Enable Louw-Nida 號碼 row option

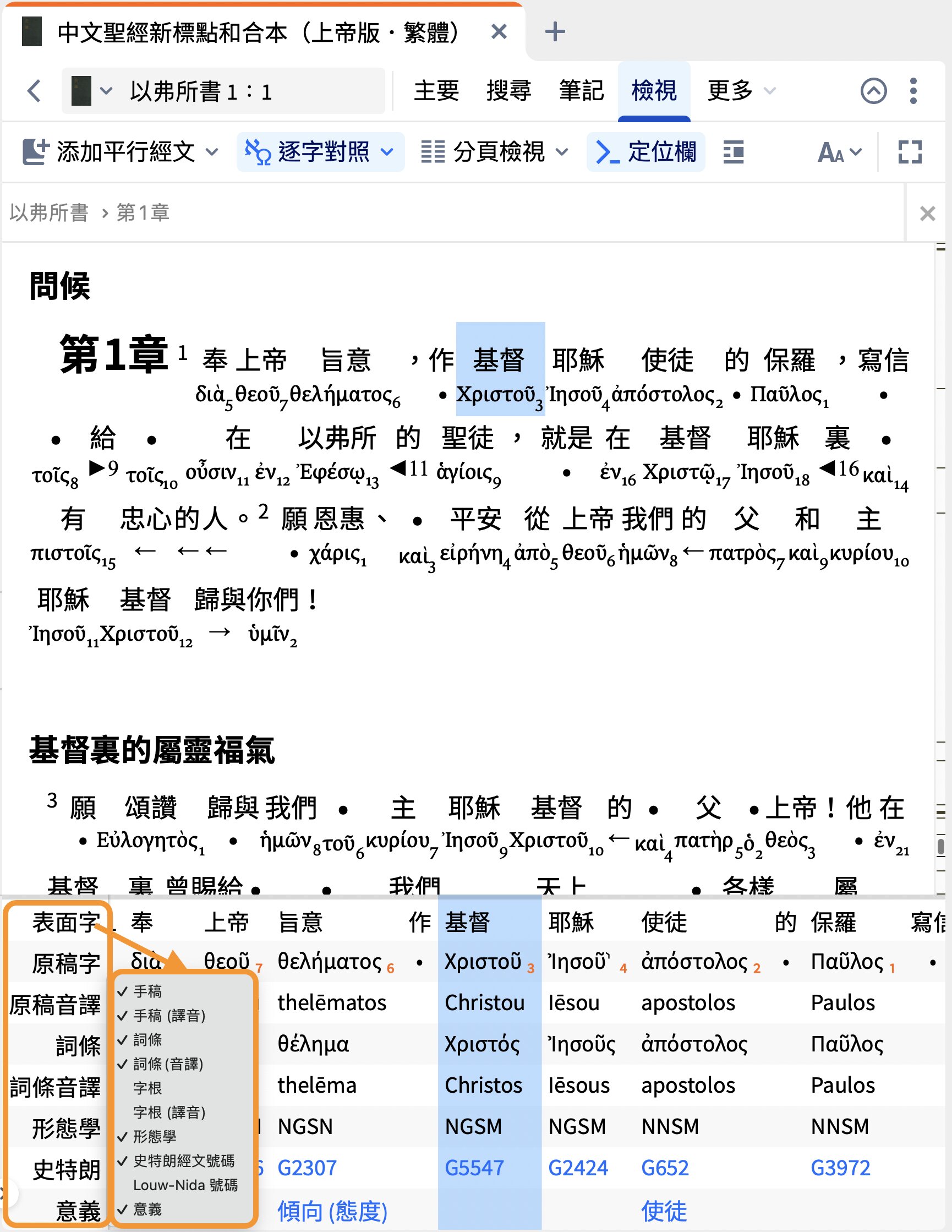(x=185, y=1185)
